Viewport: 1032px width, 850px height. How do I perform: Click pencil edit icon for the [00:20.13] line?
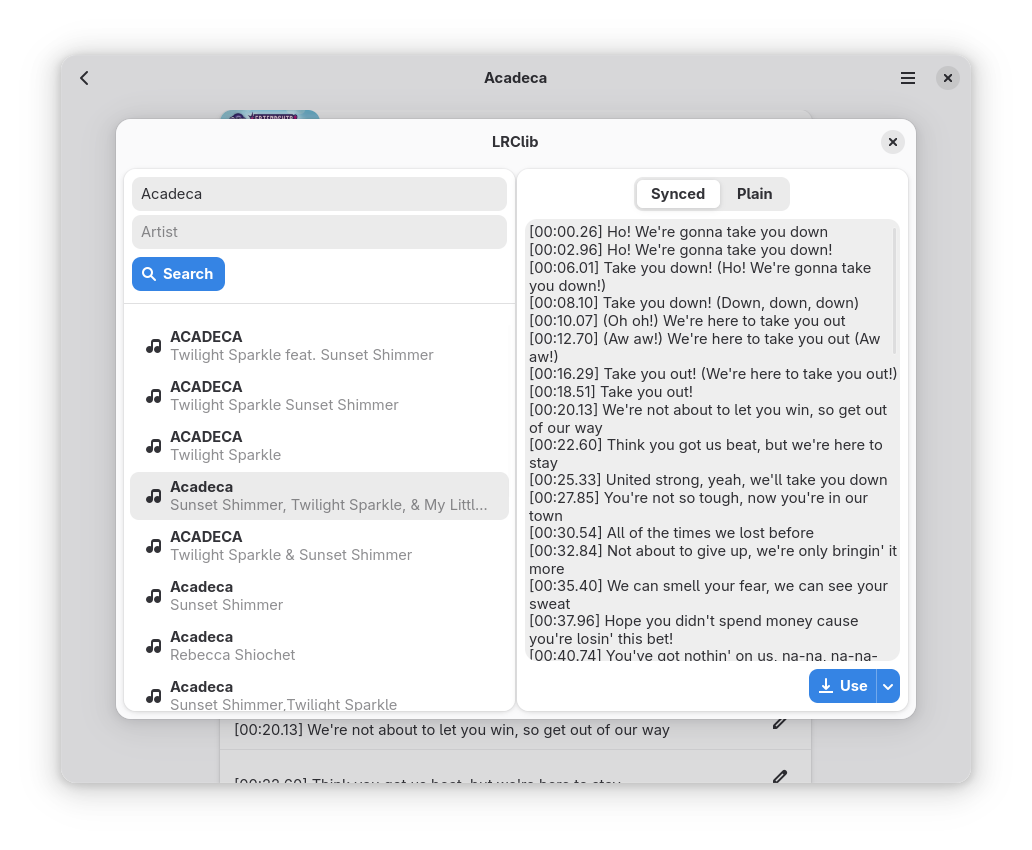779,723
